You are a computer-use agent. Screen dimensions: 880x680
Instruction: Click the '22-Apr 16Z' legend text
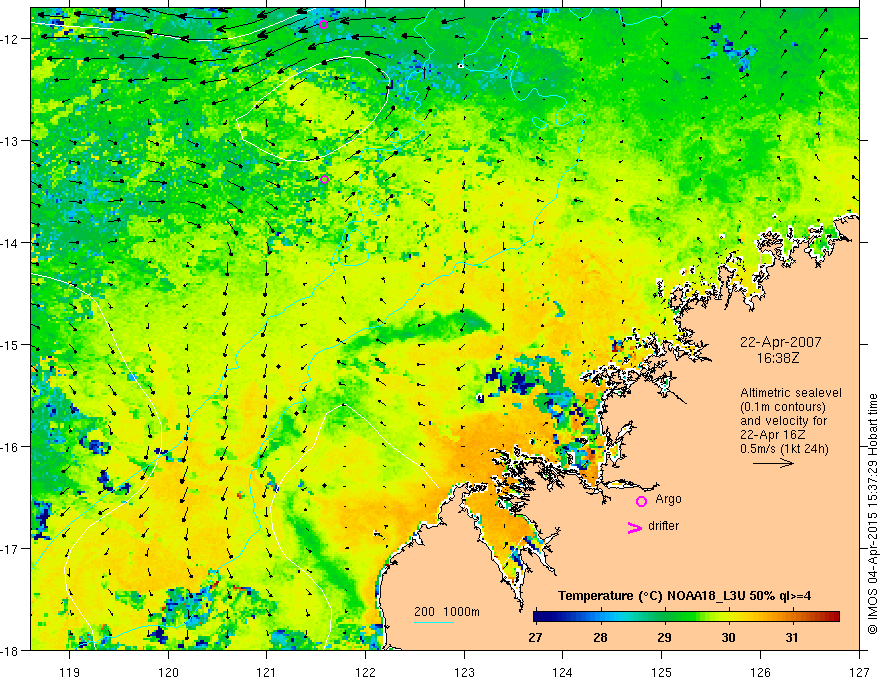pos(770,435)
